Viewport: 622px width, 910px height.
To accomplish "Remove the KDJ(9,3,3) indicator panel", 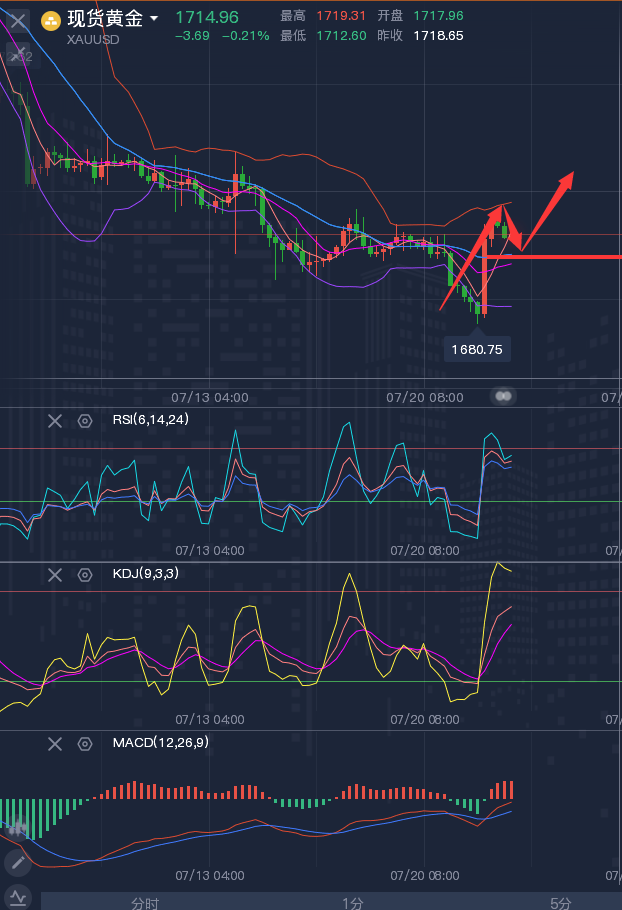I will 55,575.
